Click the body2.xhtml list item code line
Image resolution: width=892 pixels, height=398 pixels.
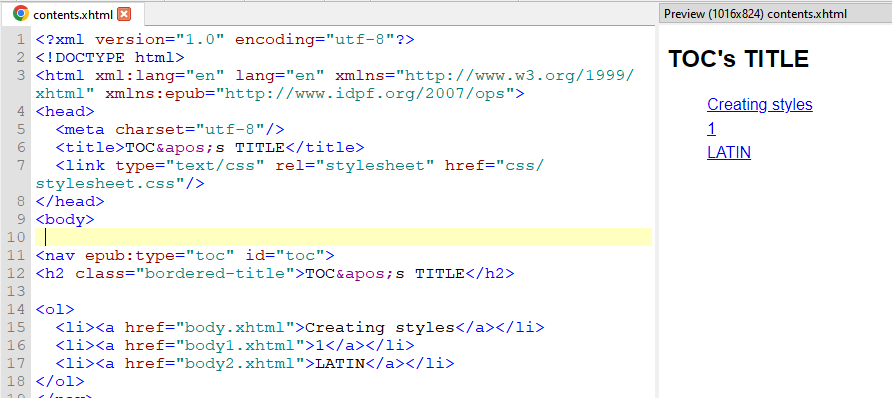pos(255,364)
